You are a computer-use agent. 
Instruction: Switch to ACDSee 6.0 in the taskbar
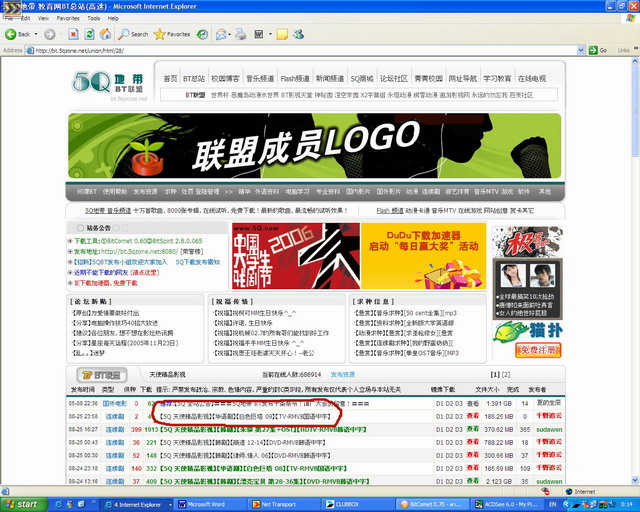click(506, 504)
